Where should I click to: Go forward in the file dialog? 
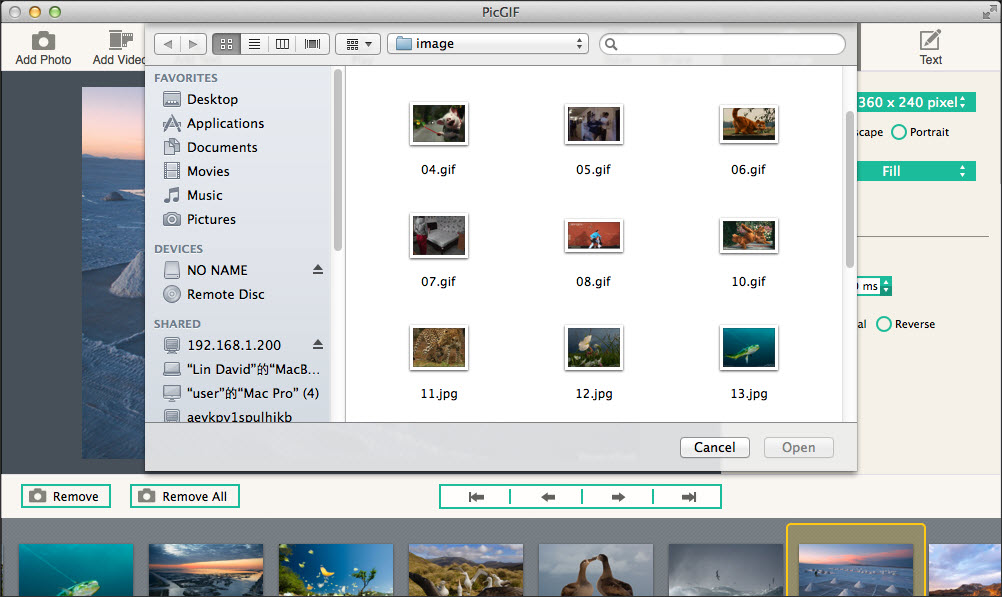point(194,43)
